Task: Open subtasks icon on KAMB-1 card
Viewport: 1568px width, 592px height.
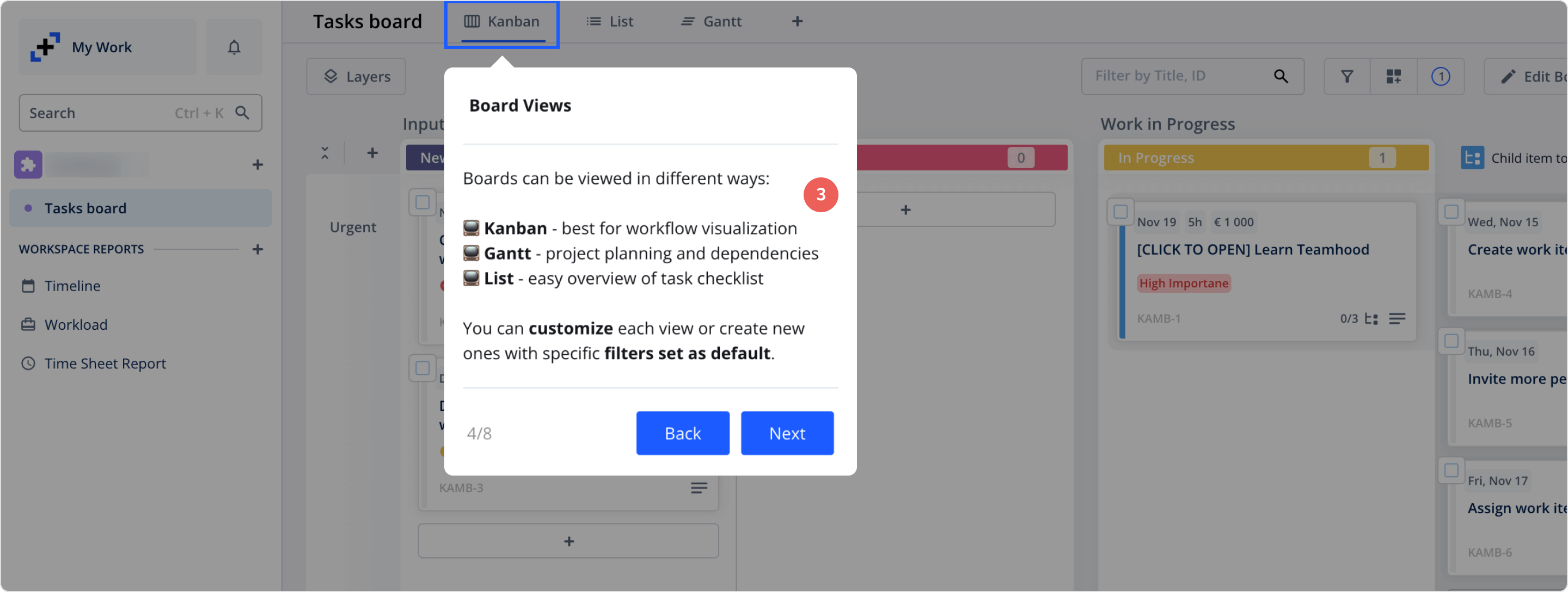Action: (1371, 319)
